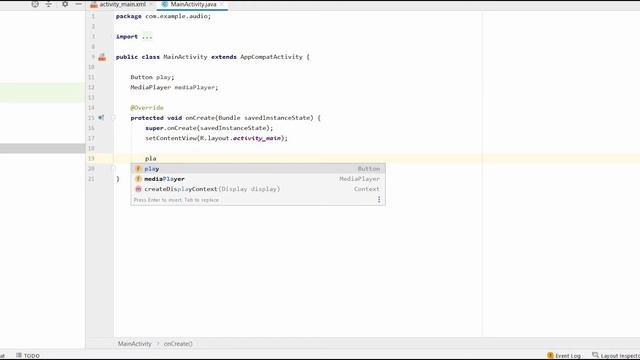Image resolution: width=640 pixels, height=360 pixels.
Task: Click the 'MediaPlayer mediaPlayer;' declaration
Action: tap(174, 87)
